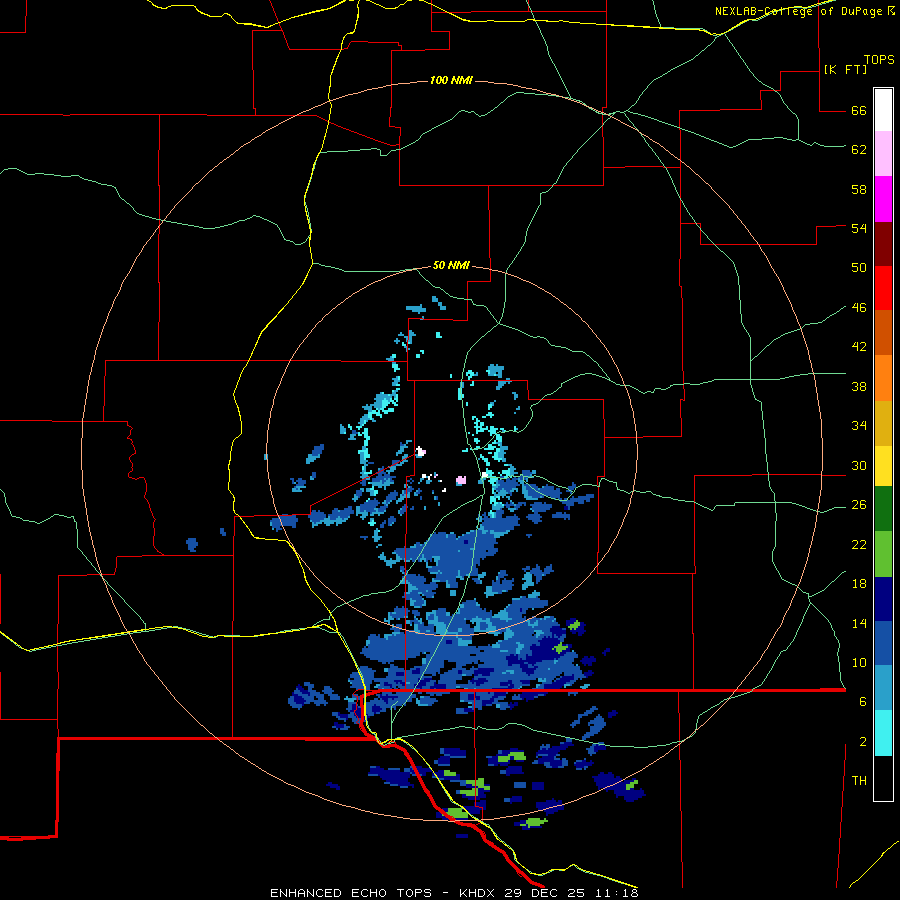
Task: Click the yellow swatch near 30
Action: tap(883, 465)
